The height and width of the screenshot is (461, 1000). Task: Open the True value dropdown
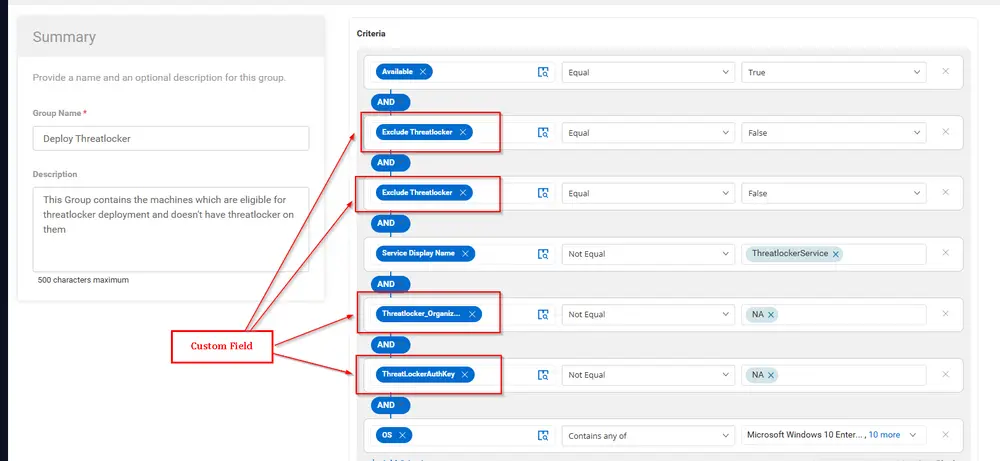[x=834, y=72]
